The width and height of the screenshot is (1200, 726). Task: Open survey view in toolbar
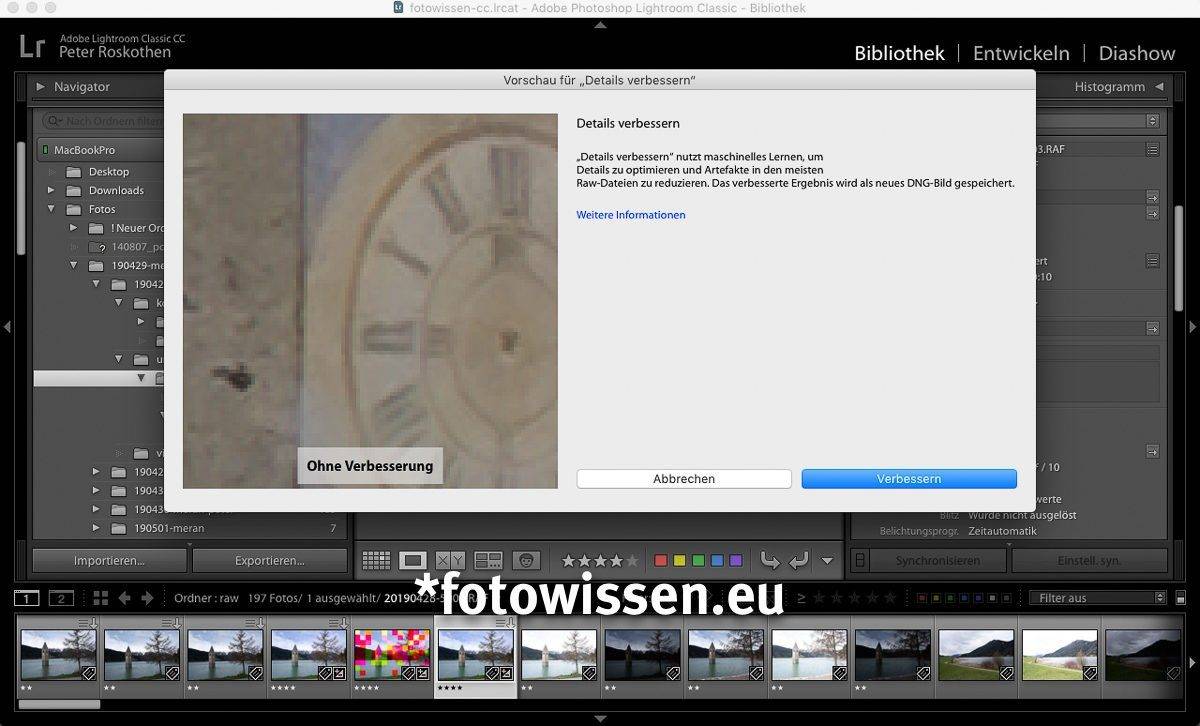point(488,561)
